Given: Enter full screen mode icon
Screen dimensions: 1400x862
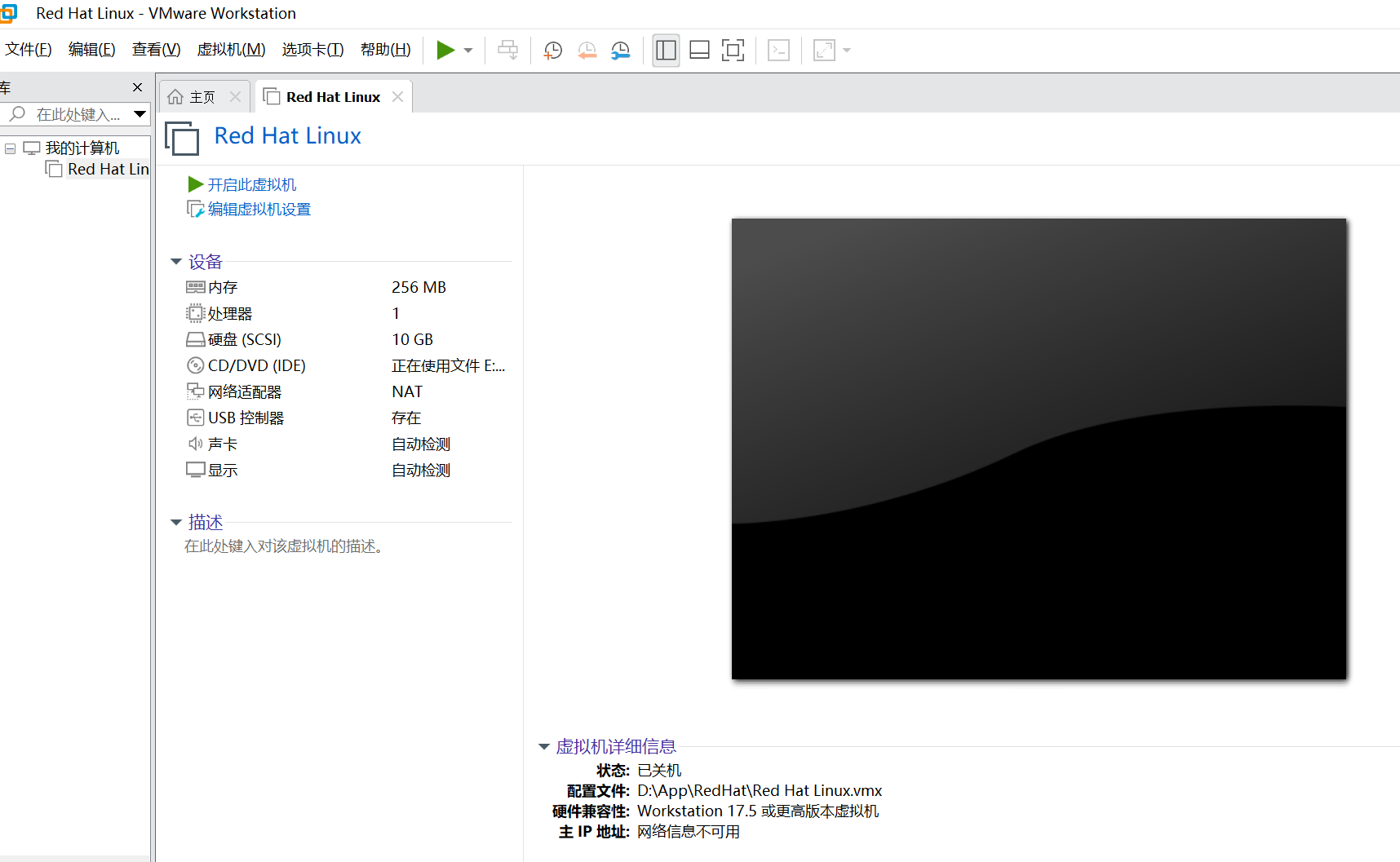Looking at the screenshot, I should [x=733, y=51].
